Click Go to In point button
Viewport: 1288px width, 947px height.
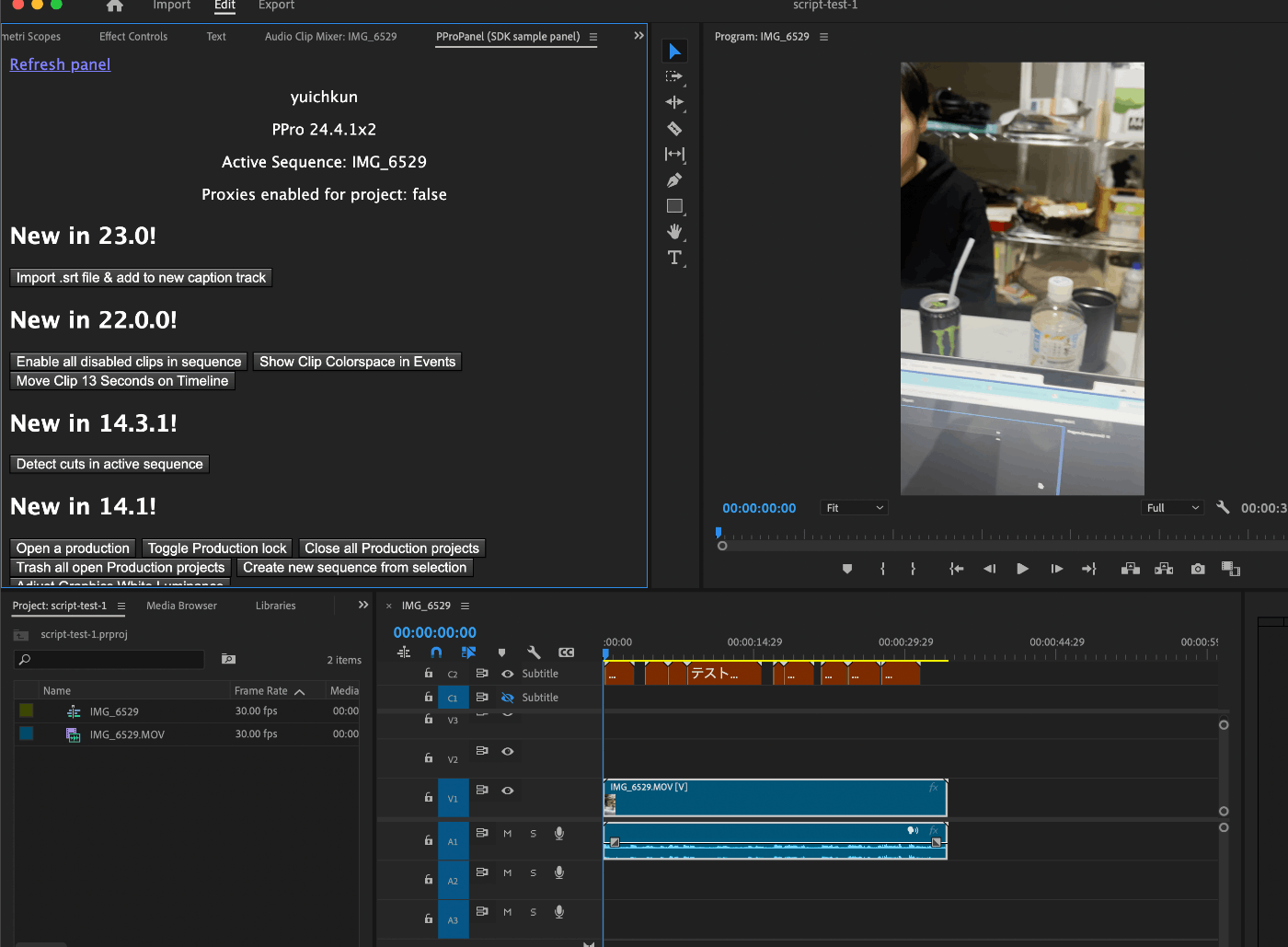(957, 569)
